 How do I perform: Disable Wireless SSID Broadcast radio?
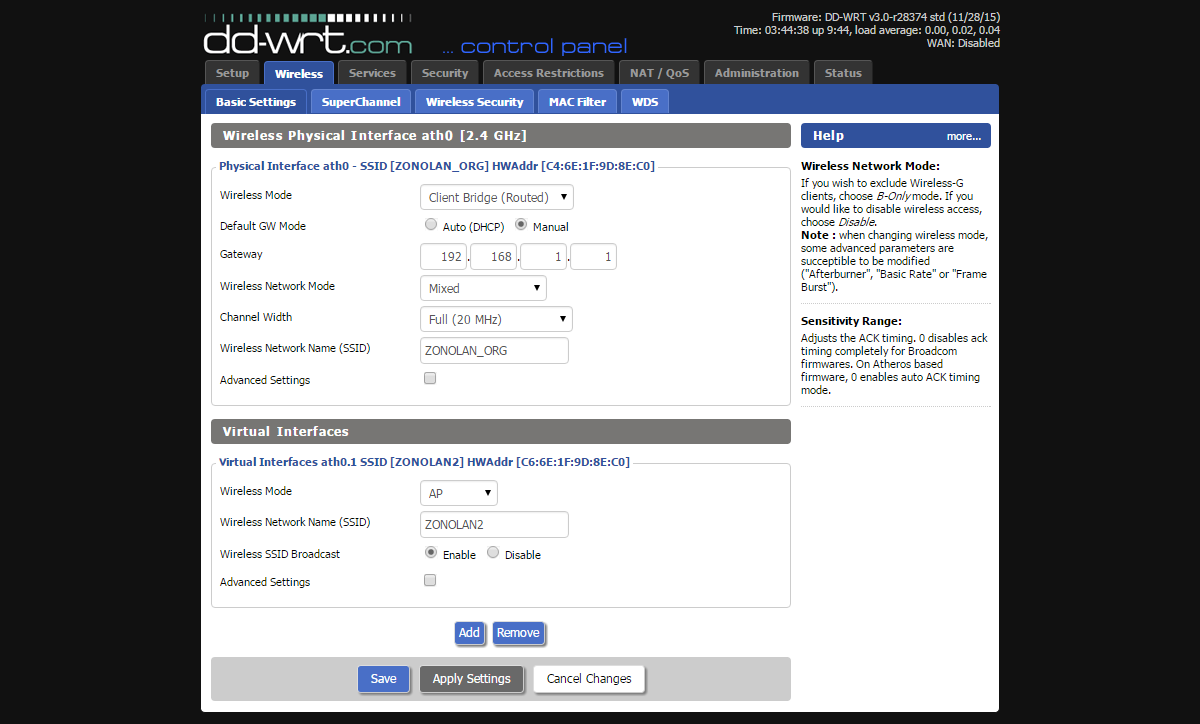(493, 552)
